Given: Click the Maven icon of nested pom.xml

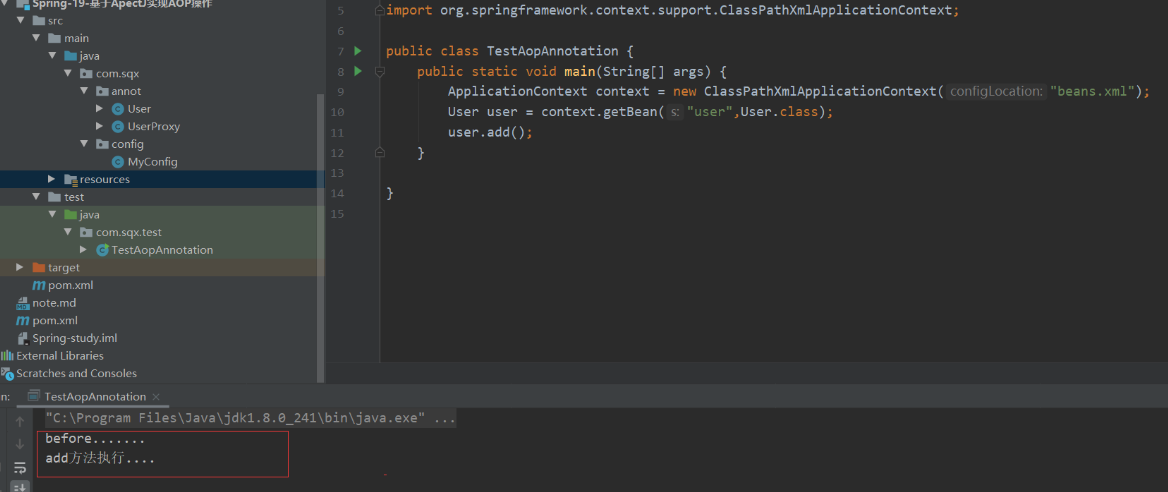Looking at the screenshot, I should [39, 286].
